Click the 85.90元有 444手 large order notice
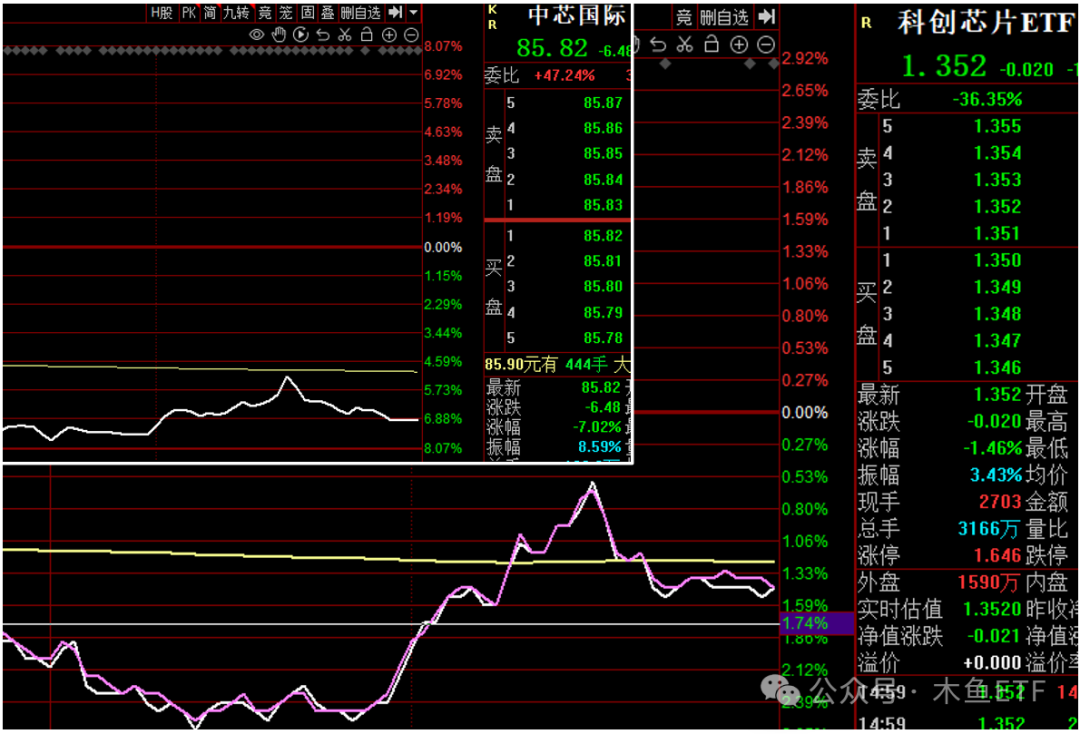Screen dimensions: 1080x734 pyautogui.click(x=557, y=364)
